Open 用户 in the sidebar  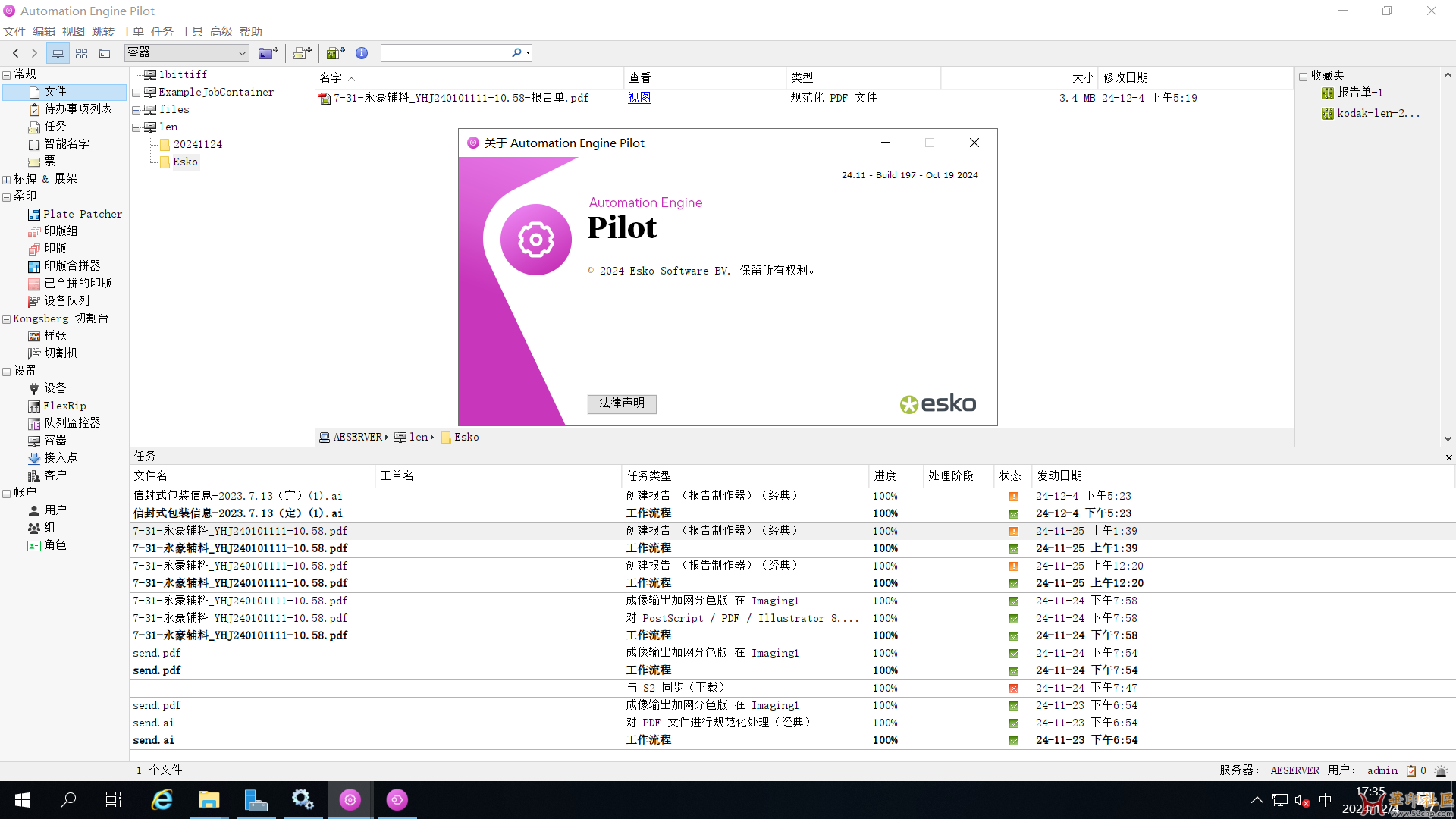(47, 510)
